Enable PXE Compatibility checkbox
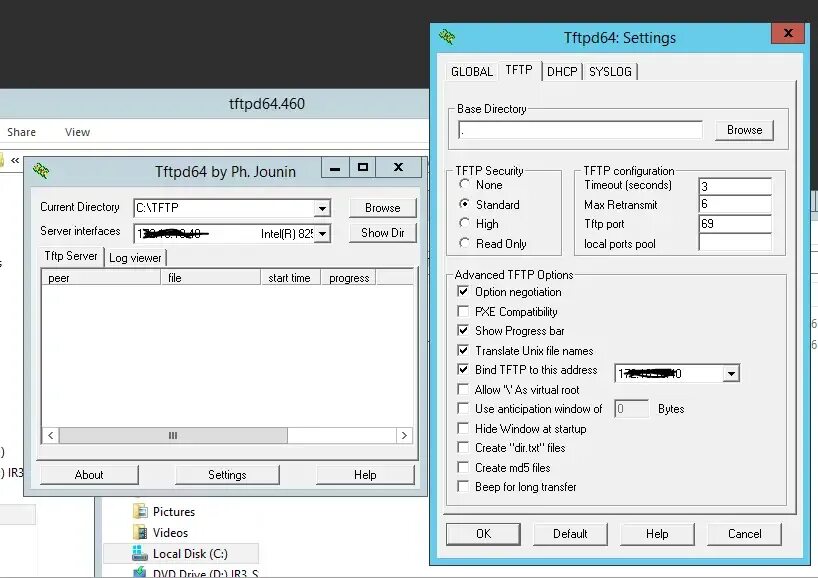 click(463, 311)
